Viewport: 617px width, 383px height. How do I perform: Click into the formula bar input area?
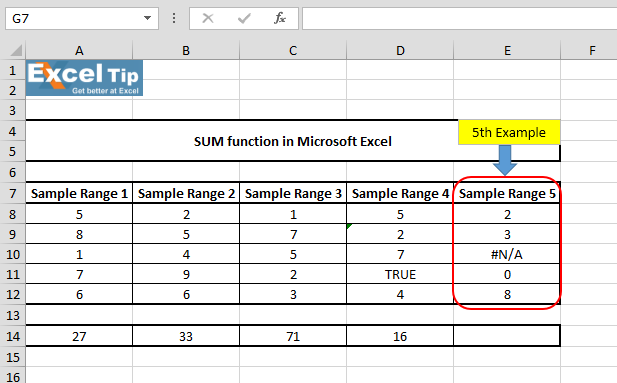point(459,19)
